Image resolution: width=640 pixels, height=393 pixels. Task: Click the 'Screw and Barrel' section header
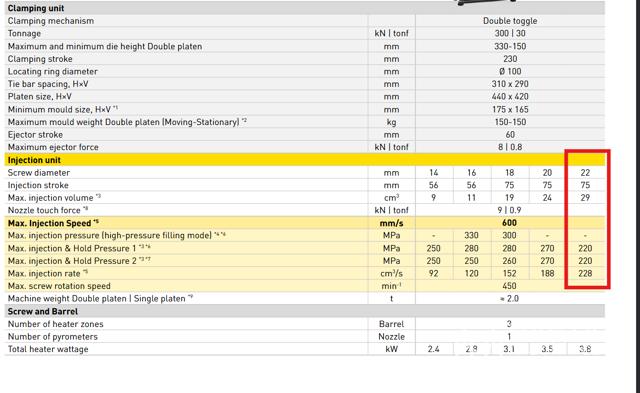[42, 311]
